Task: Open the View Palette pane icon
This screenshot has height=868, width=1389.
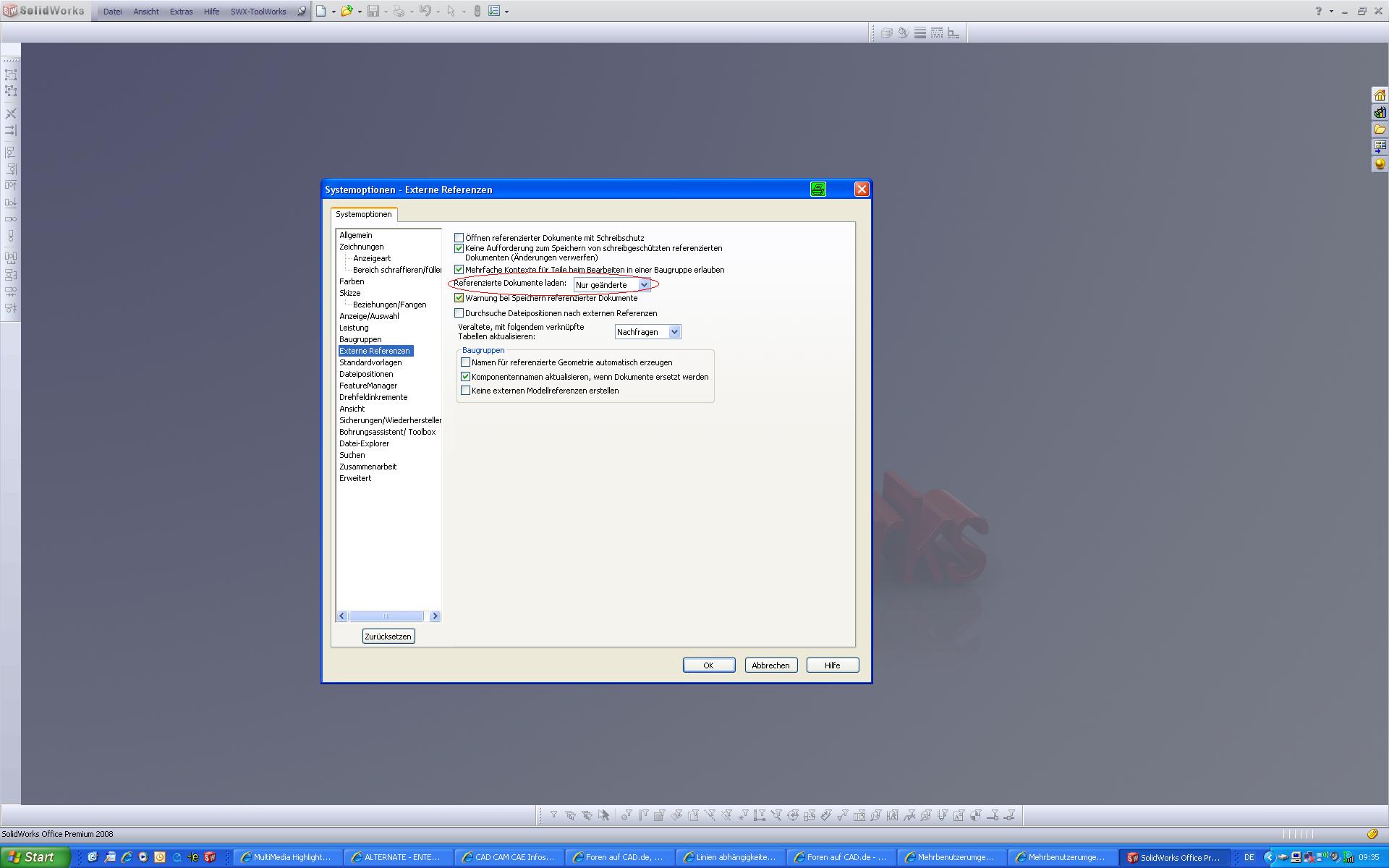Action: (x=1380, y=147)
